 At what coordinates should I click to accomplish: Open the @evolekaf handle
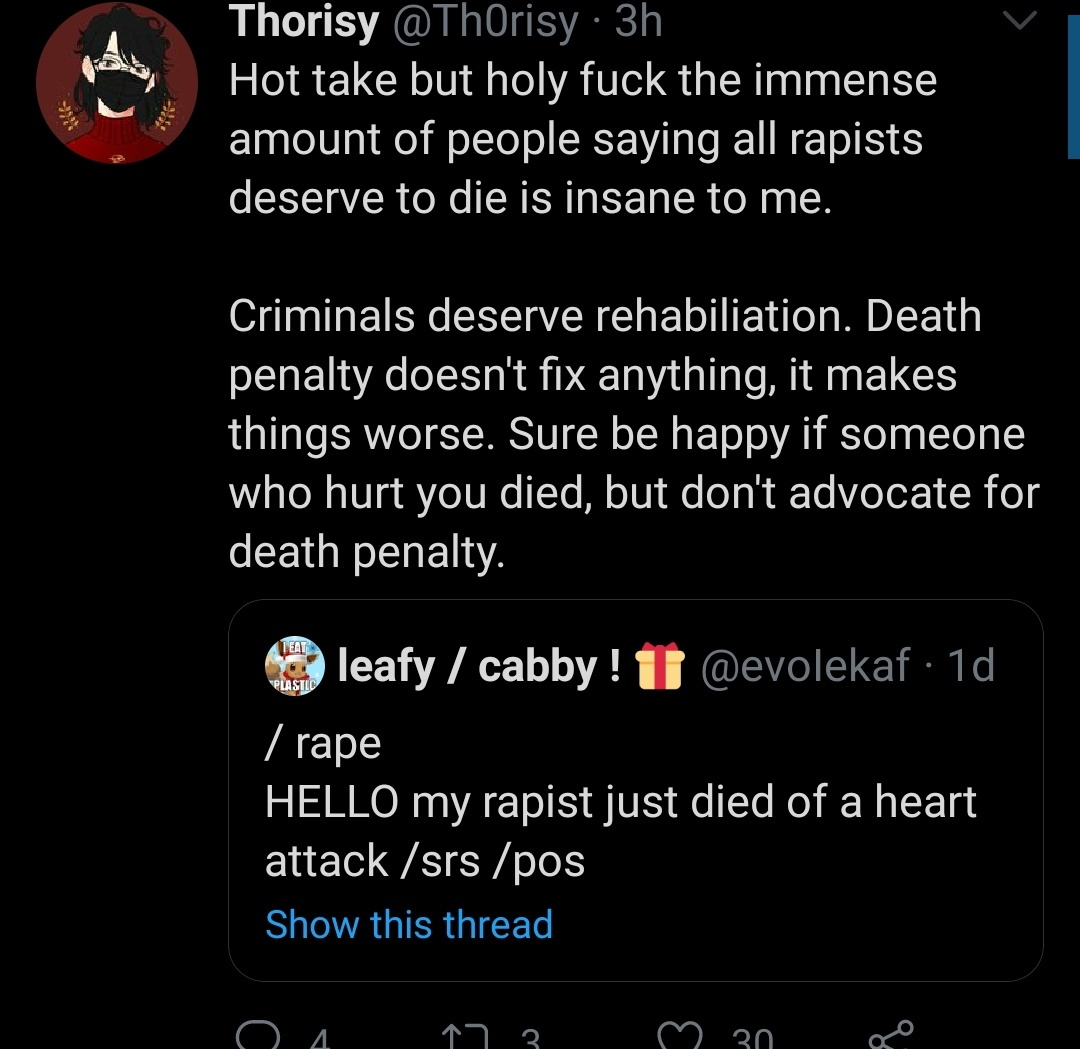[x=805, y=665]
